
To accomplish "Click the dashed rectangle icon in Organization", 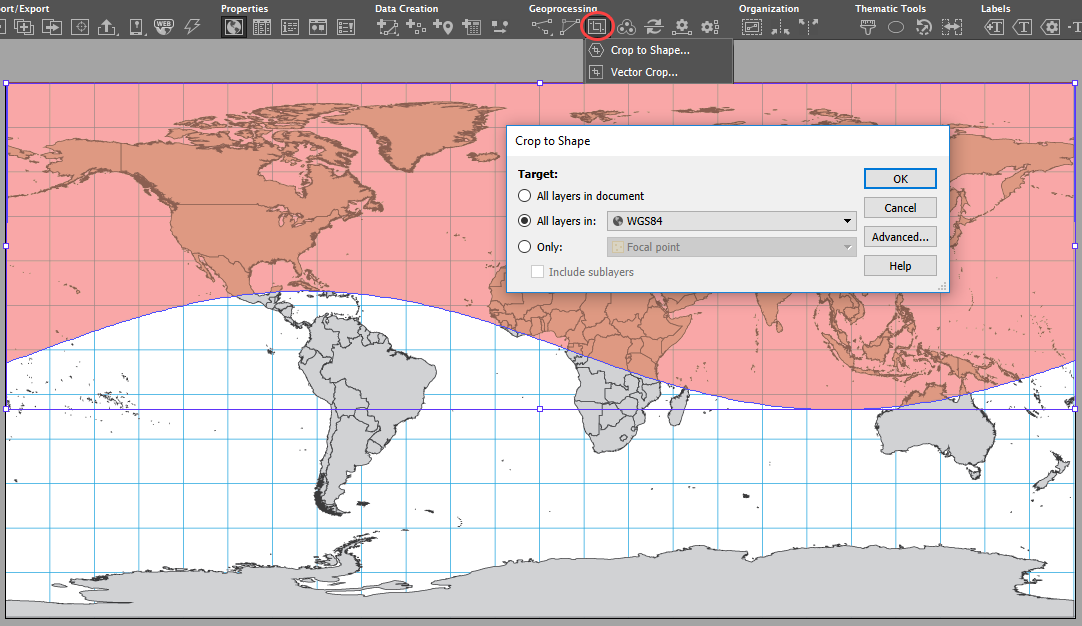I will click(x=751, y=27).
